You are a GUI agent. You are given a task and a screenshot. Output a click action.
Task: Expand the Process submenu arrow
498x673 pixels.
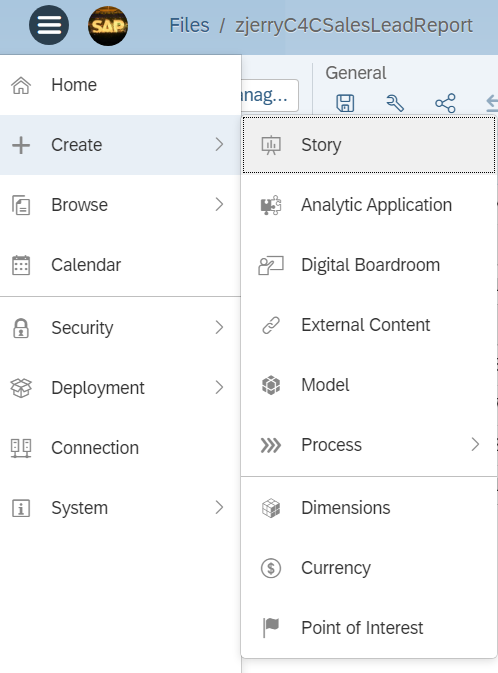click(x=475, y=444)
